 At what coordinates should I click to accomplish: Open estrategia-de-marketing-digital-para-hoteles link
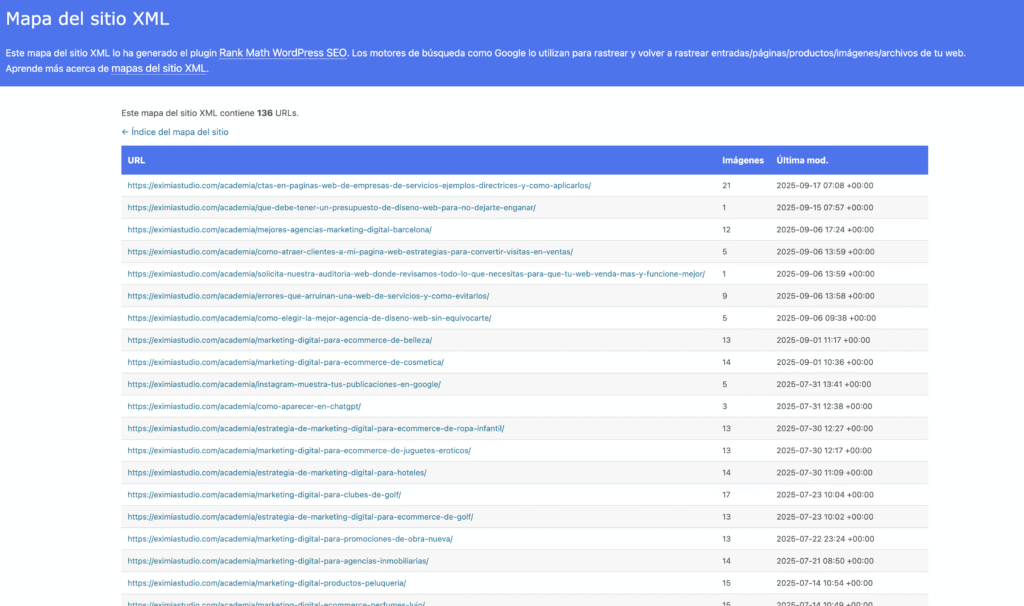(x=277, y=472)
